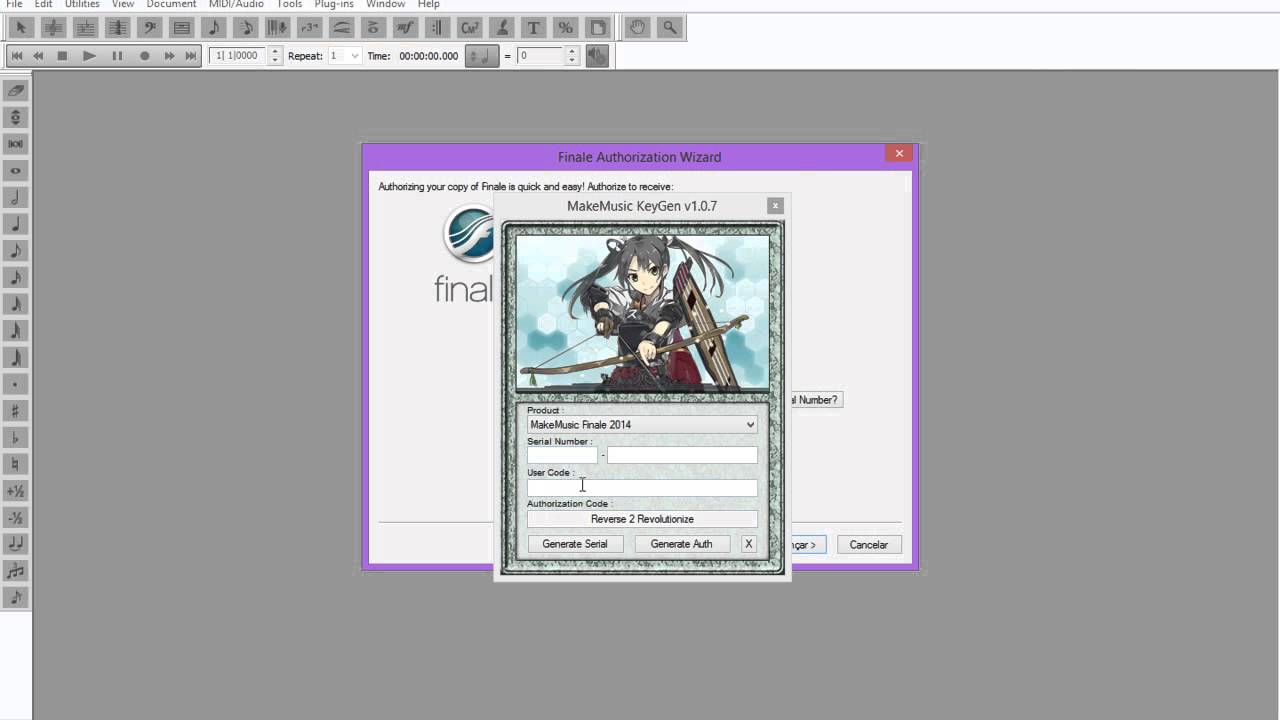Image resolution: width=1280 pixels, height=720 pixels.
Task: Select the Simple Entry note tool
Action: coord(213,28)
